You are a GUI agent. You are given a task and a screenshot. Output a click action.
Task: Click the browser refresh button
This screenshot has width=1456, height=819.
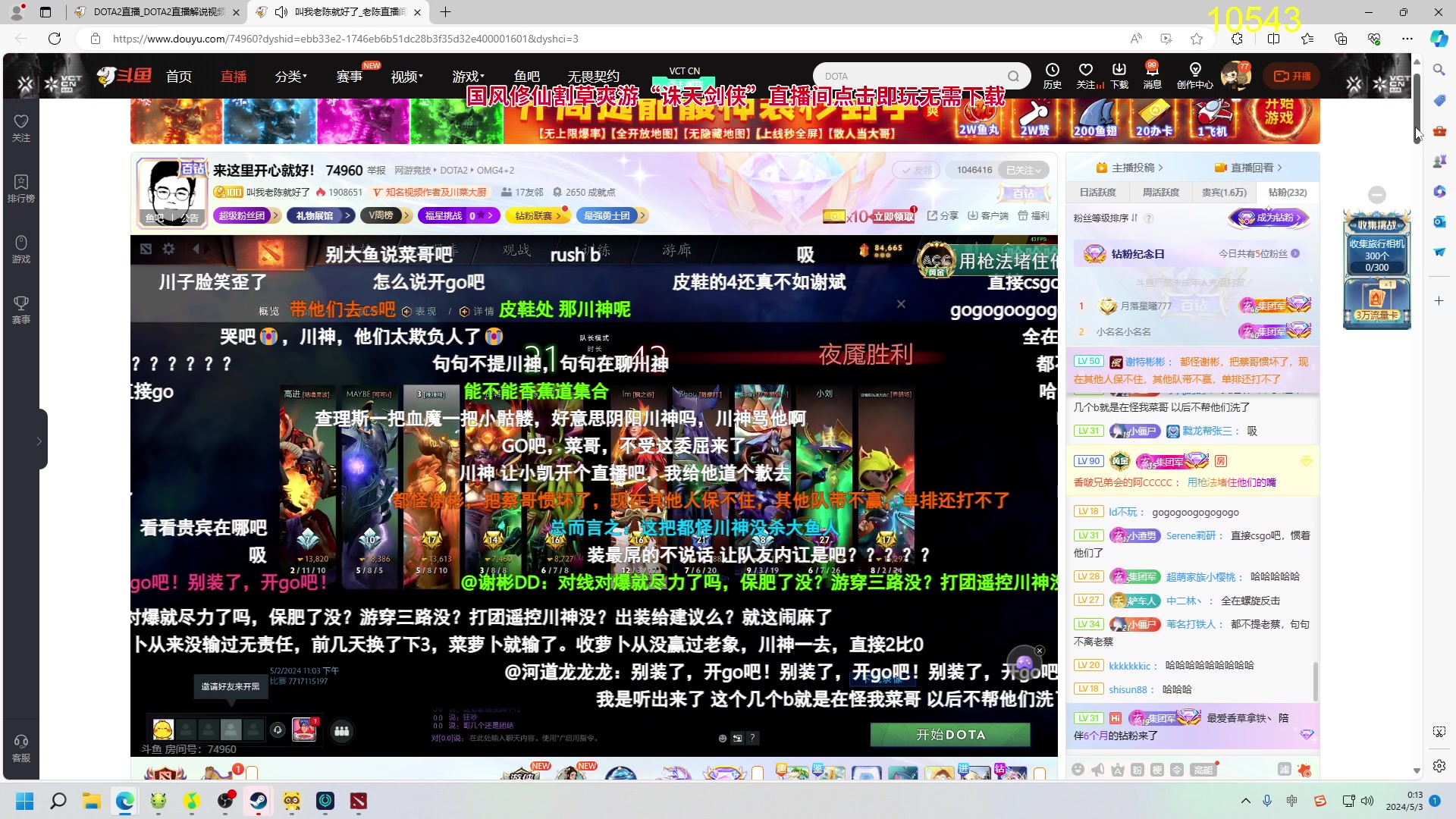[x=55, y=39]
